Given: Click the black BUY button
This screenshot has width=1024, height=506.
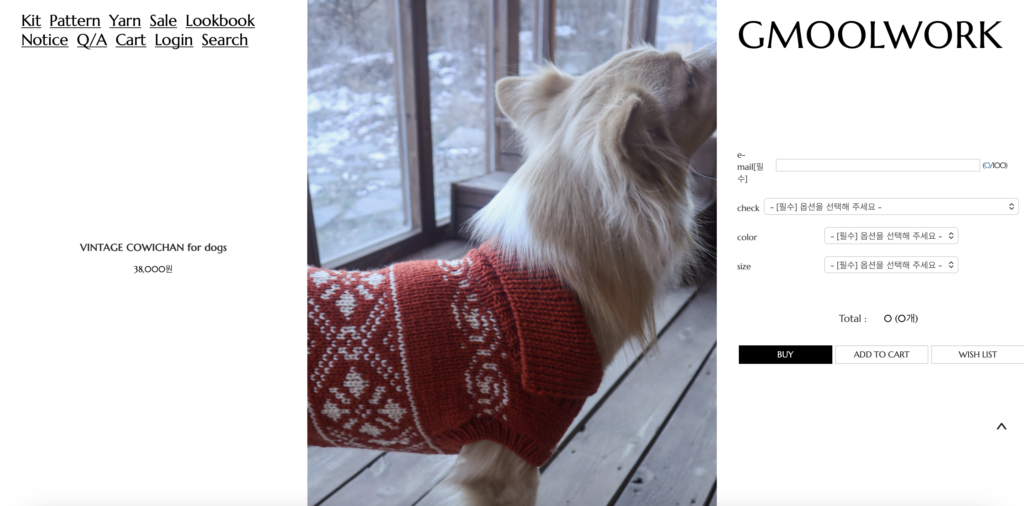Looking at the screenshot, I should pos(785,355).
